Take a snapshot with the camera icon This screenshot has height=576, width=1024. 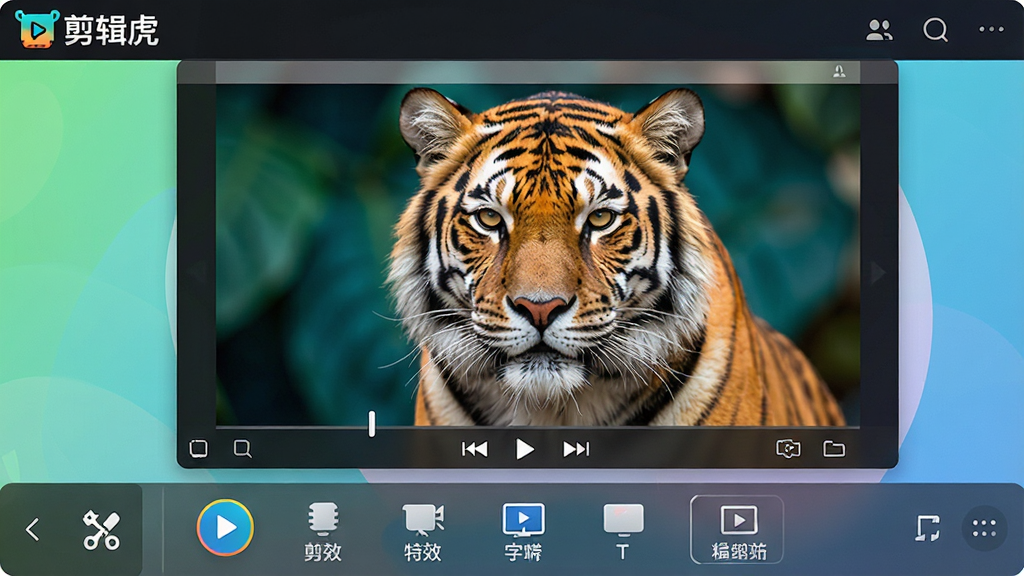pos(788,449)
